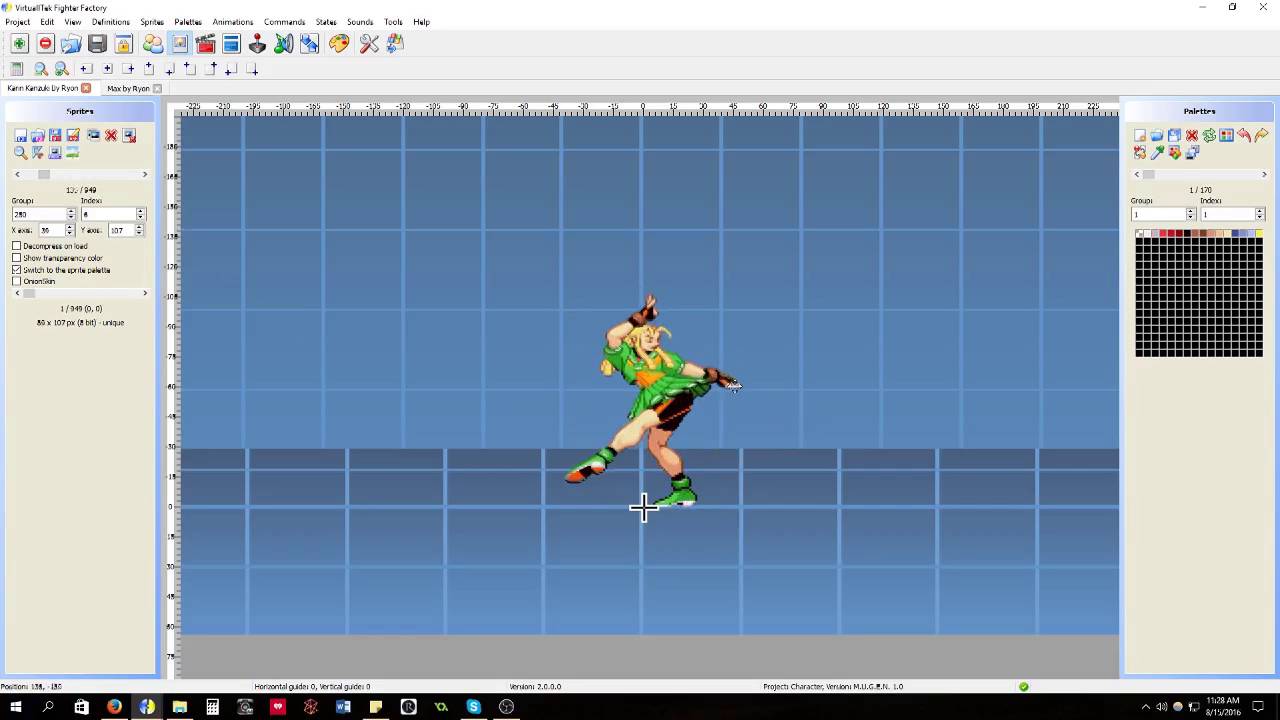Click the sprite Index spinner arrows
The width and height of the screenshot is (1280, 720).
click(x=140, y=214)
